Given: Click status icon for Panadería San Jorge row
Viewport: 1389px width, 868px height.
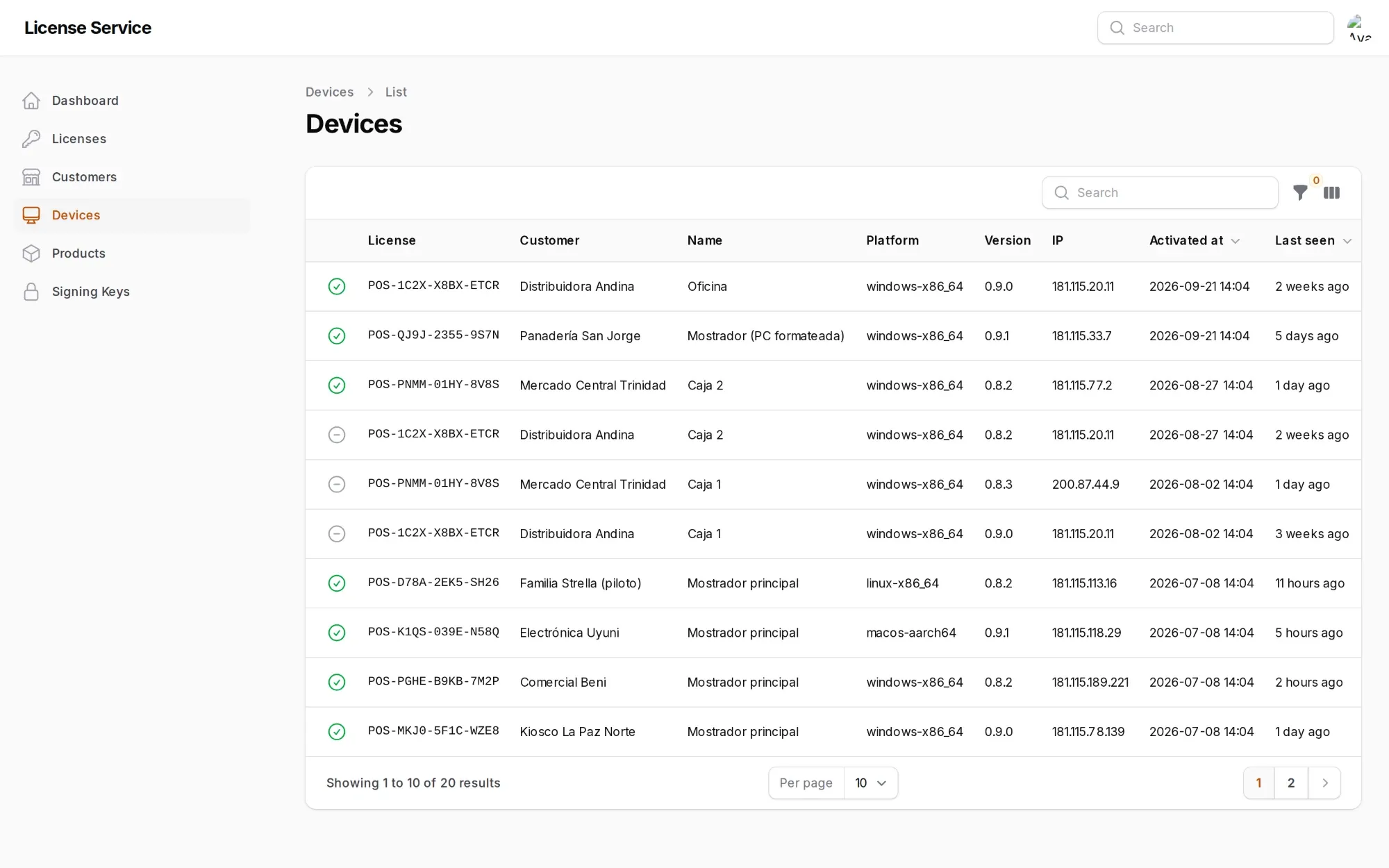Looking at the screenshot, I should point(337,336).
